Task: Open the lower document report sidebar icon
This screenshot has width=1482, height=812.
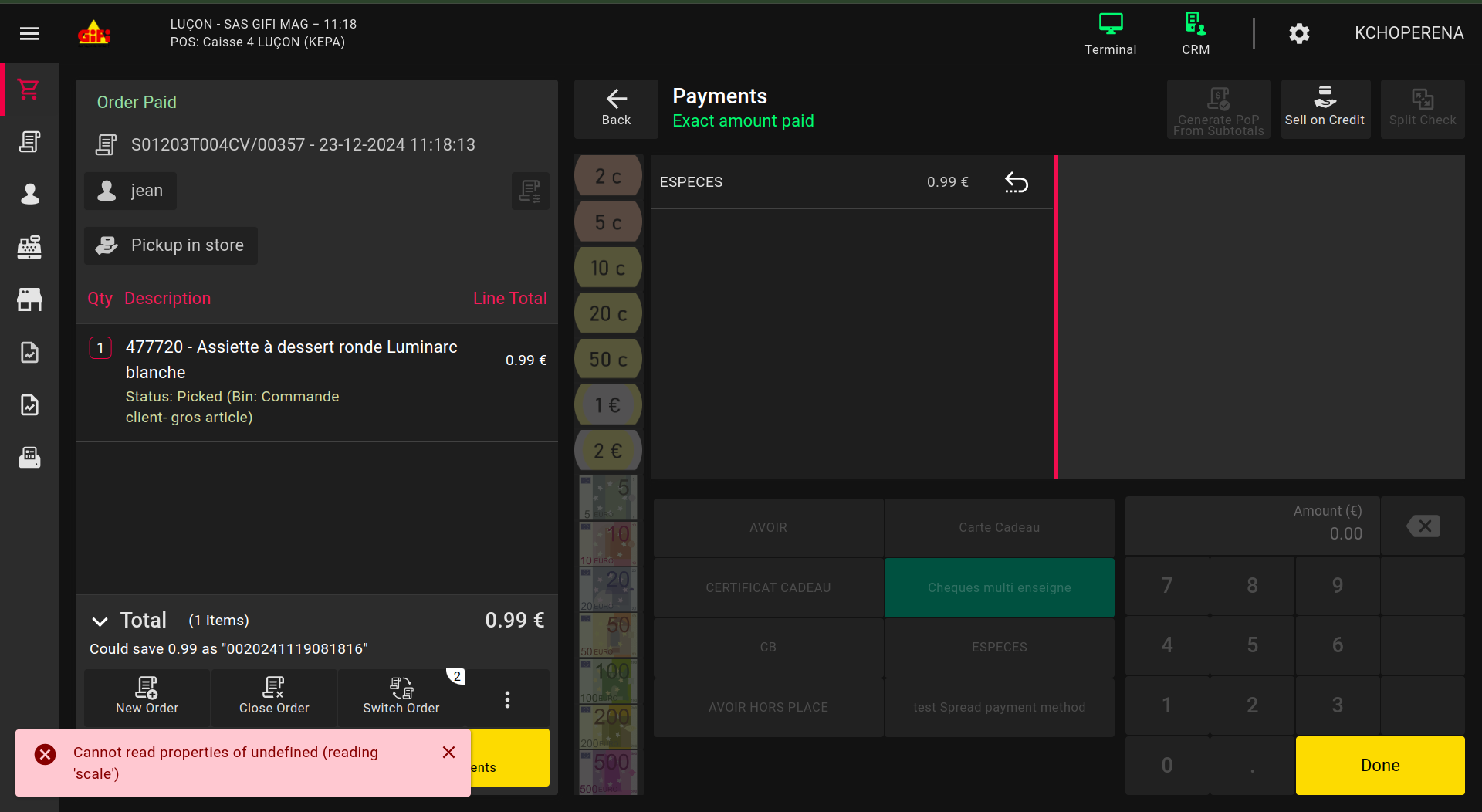Action: click(x=29, y=405)
